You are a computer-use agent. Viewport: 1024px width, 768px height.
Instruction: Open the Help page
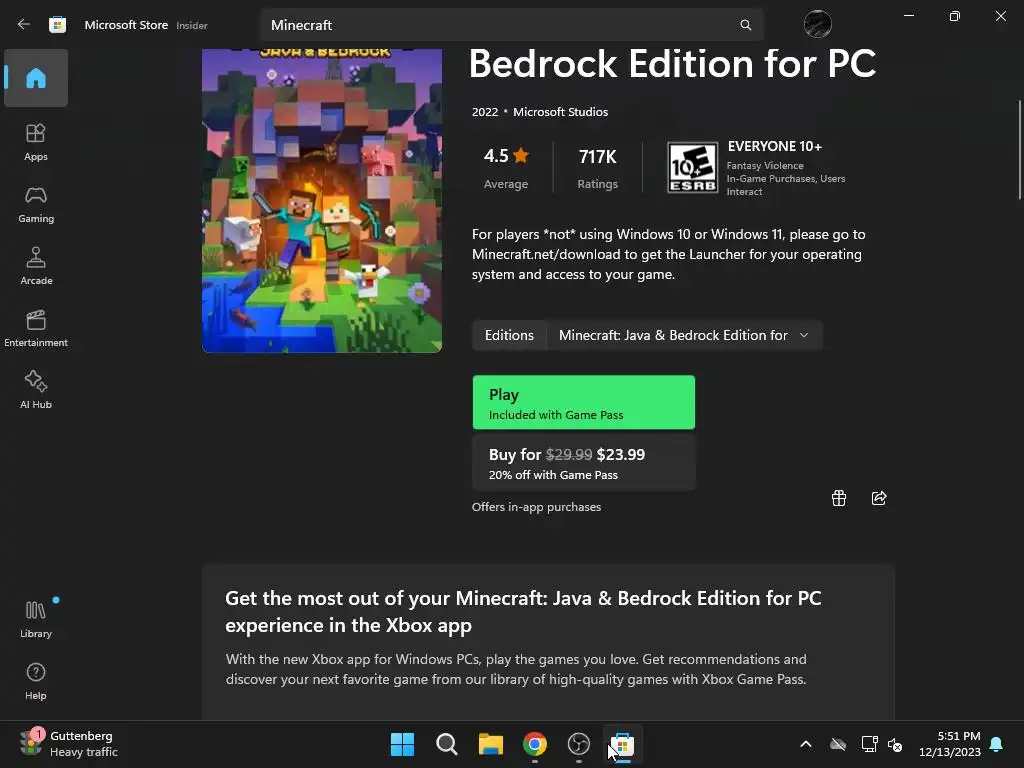click(36, 681)
